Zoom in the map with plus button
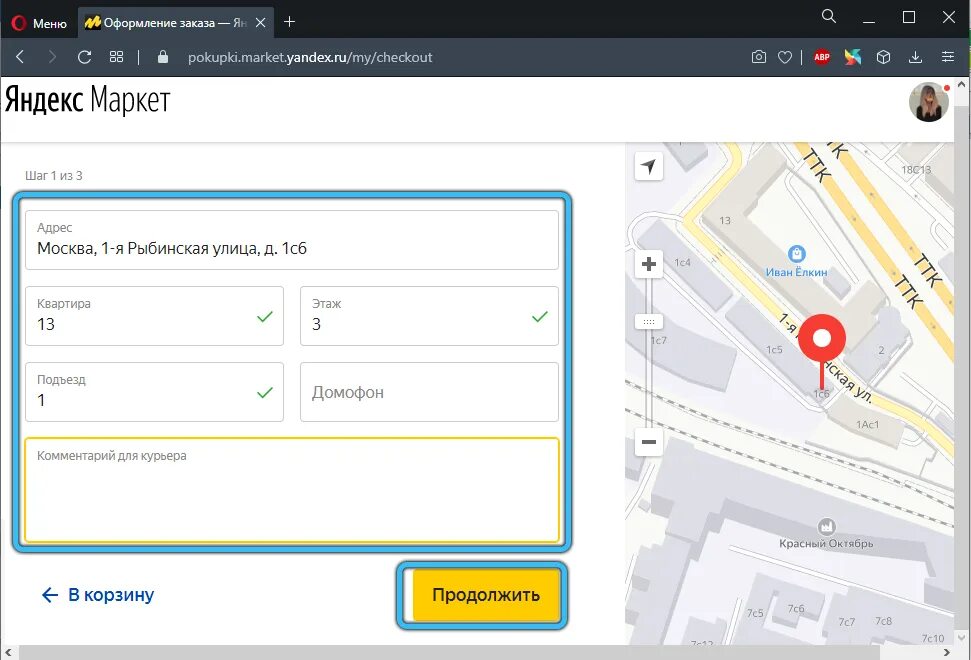971x660 pixels. pos(648,263)
